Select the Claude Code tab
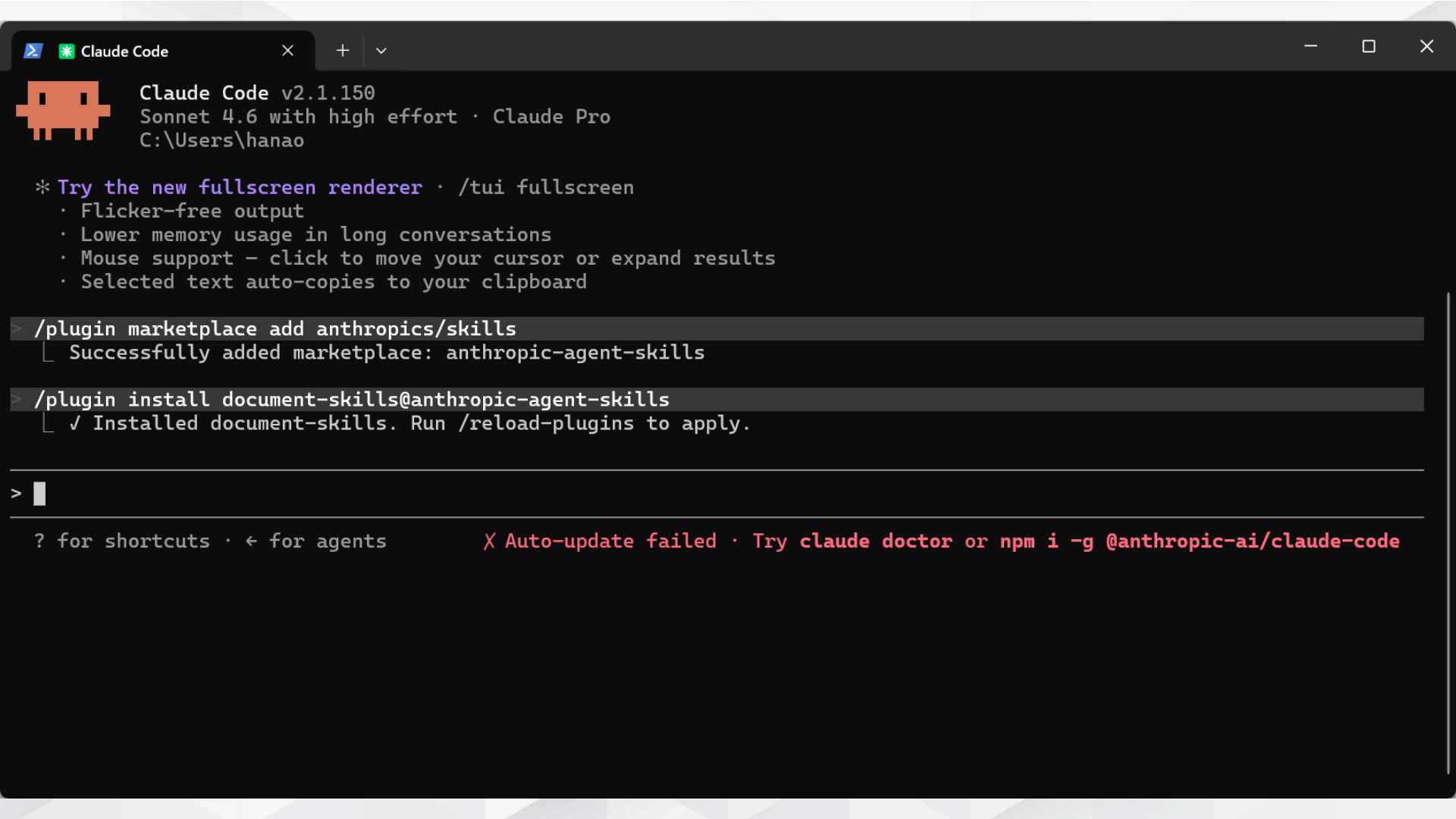1456x819 pixels. click(163, 51)
